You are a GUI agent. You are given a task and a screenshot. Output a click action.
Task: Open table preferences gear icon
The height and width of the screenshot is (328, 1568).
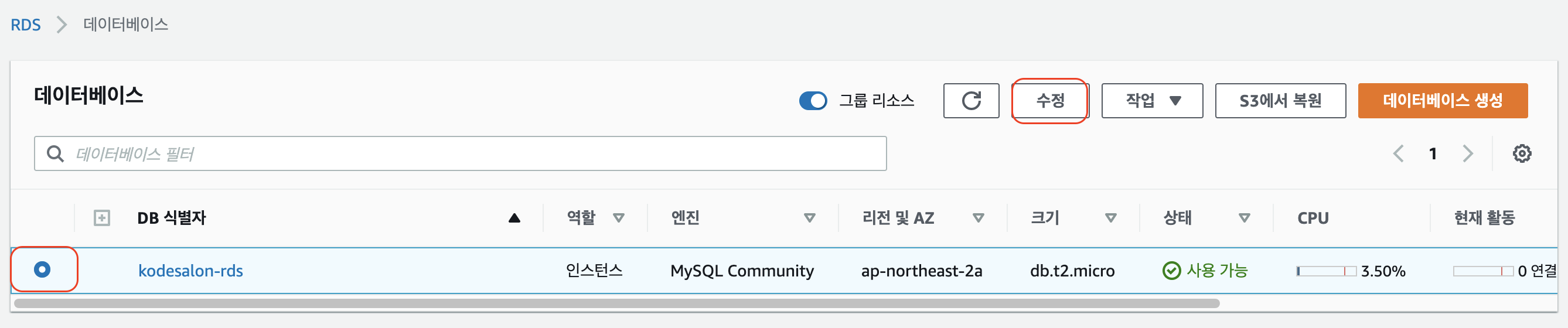coord(1522,153)
